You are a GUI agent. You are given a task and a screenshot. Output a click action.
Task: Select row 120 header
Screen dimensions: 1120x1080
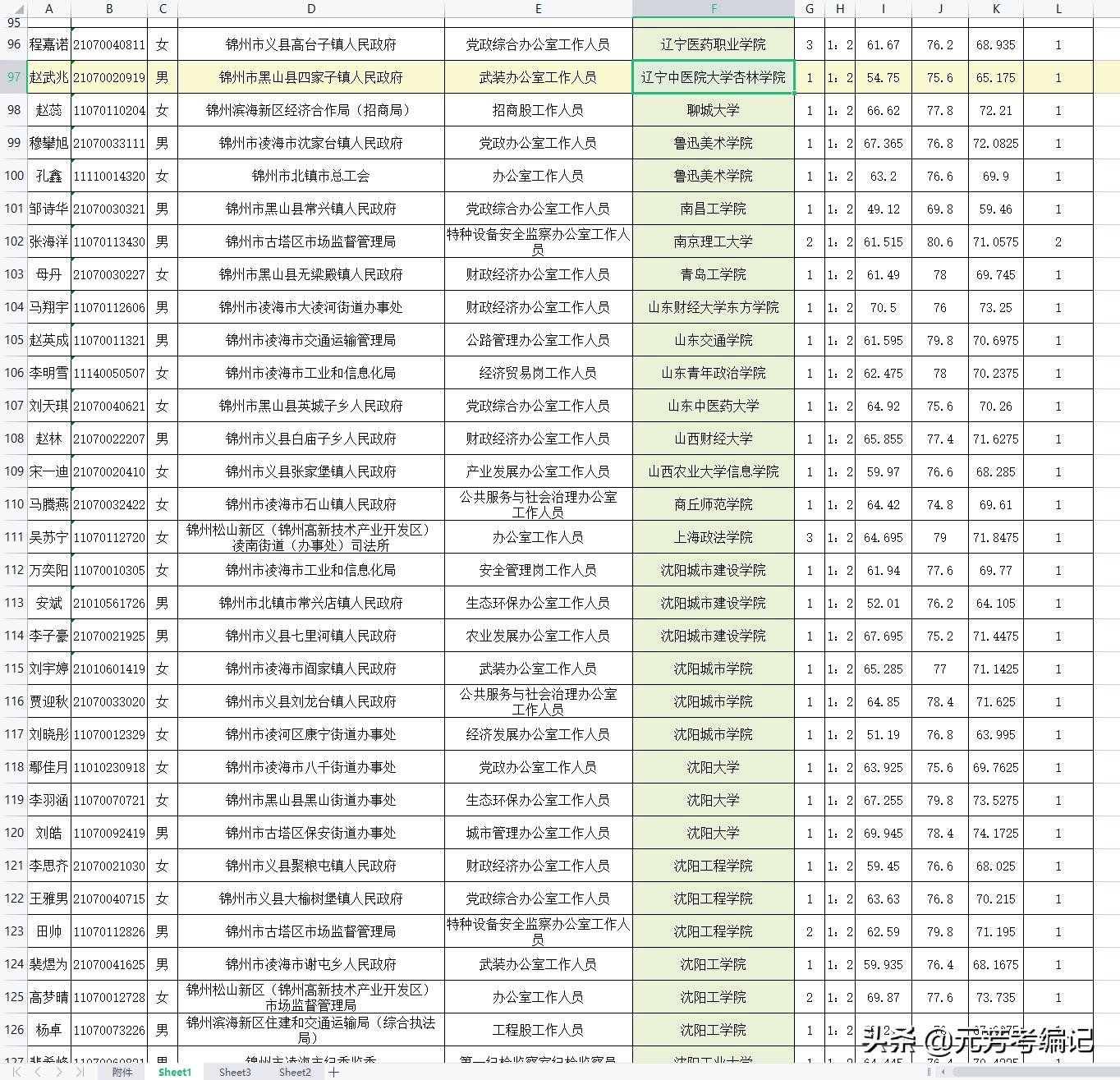(14, 833)
